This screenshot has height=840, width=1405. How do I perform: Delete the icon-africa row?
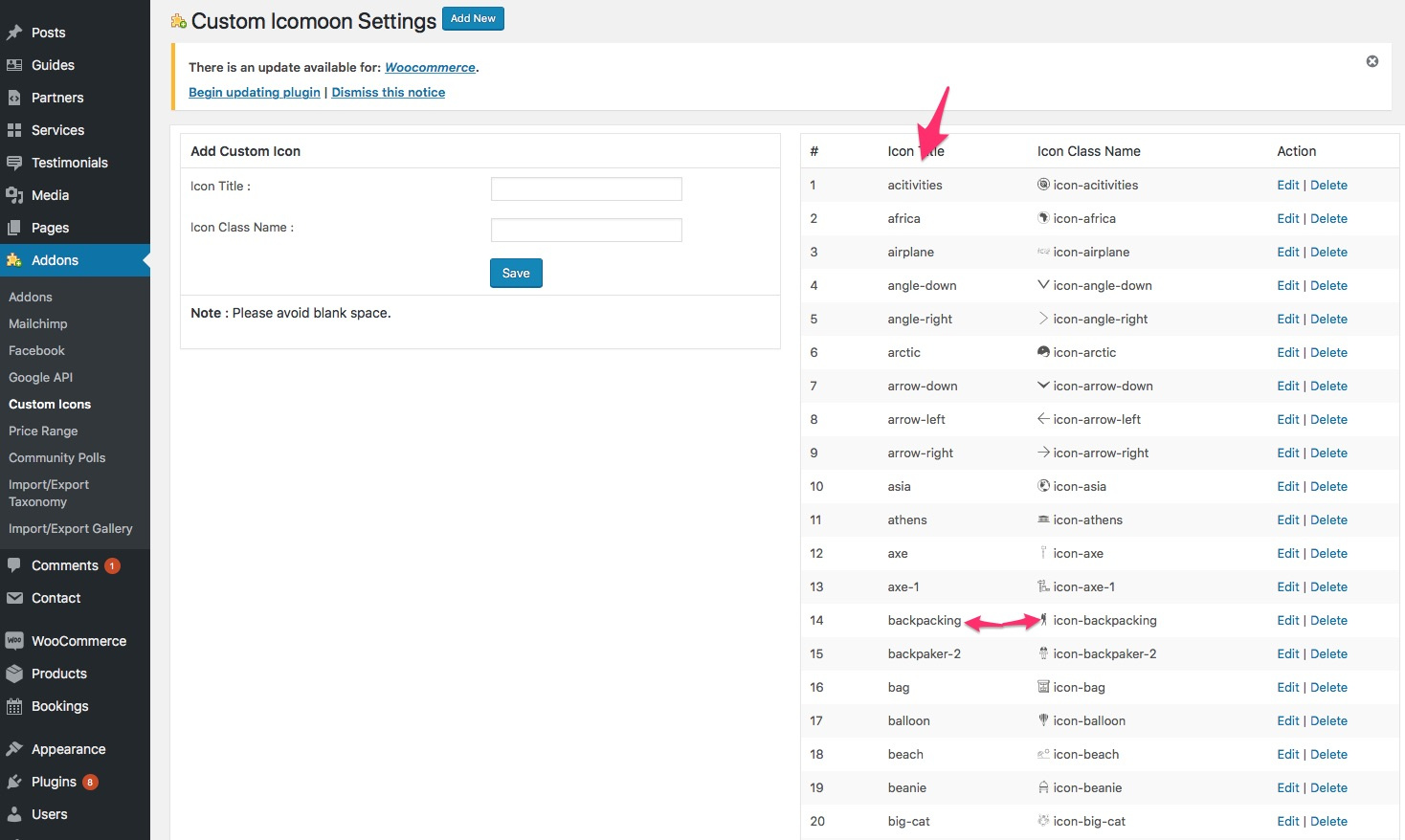click(x=1328, y=218)
